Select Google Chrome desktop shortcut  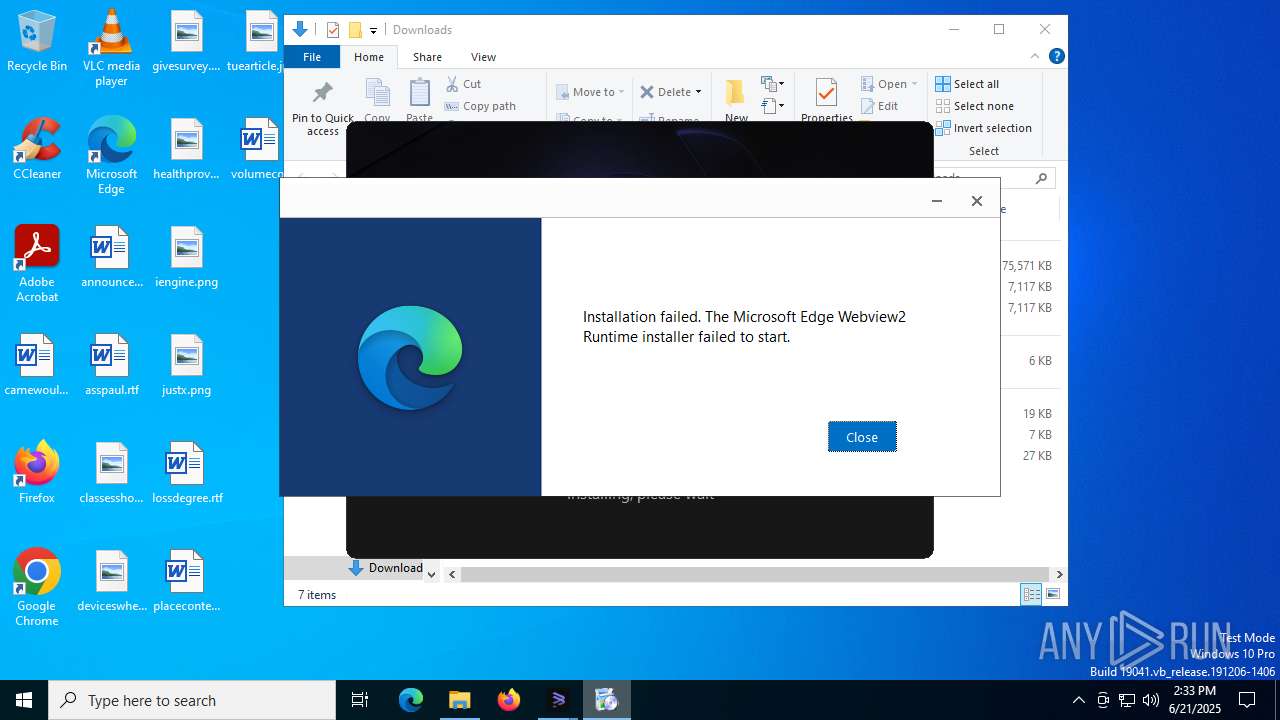click(37, 588)
